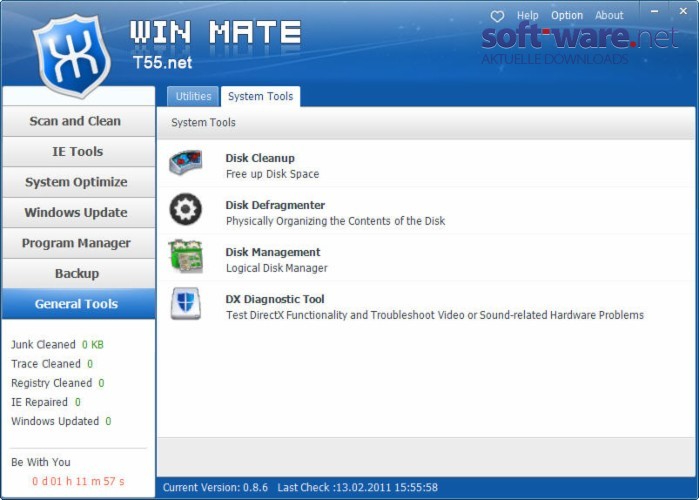Click the red uptime timer text
Image resolution: width=699 pixels, height=500 pixels.
click(78, 481)
